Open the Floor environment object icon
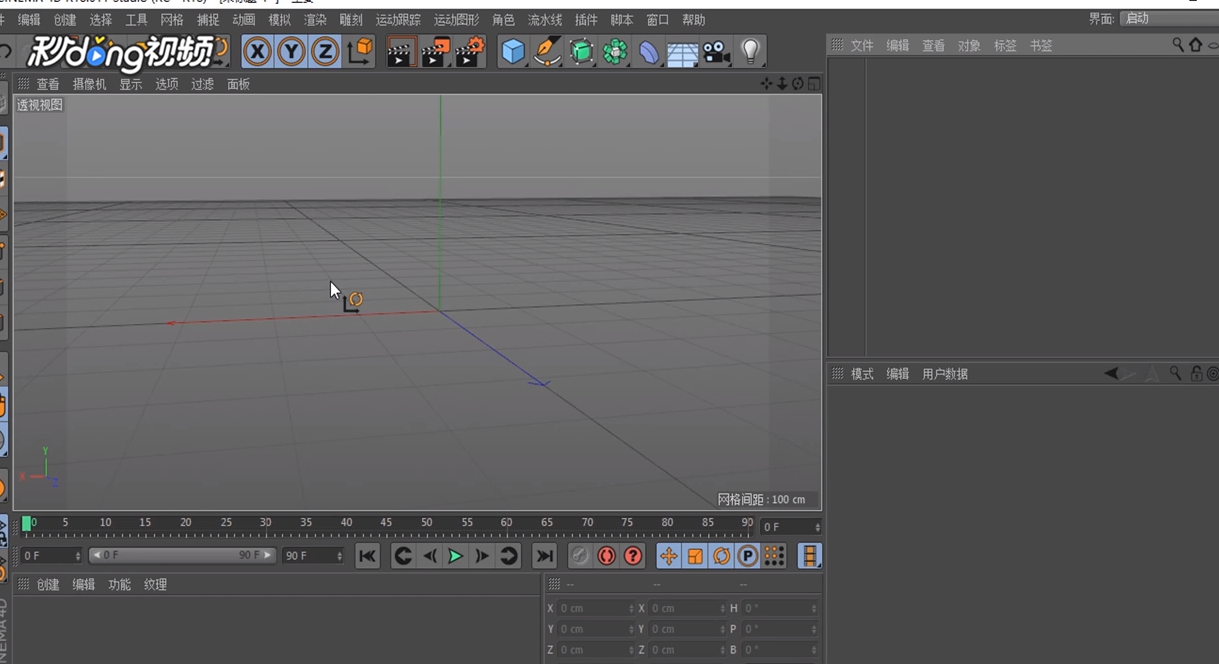The height and width of the screenshot is (664, 1219). 682,52
